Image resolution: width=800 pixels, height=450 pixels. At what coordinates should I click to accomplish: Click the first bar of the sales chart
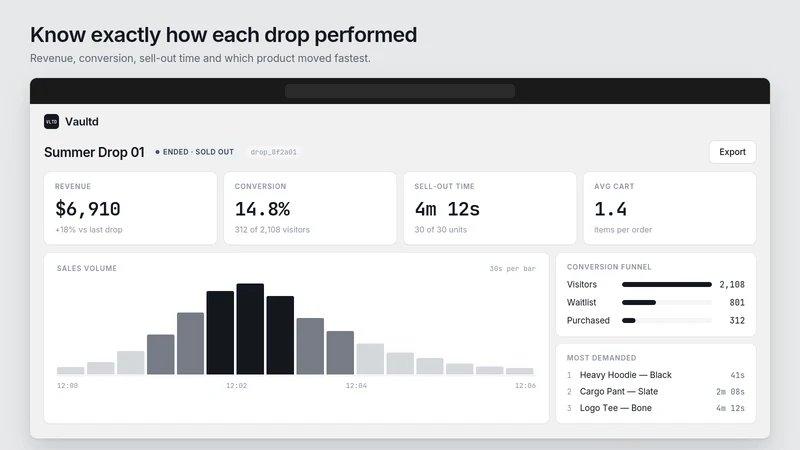coord(70,371)
